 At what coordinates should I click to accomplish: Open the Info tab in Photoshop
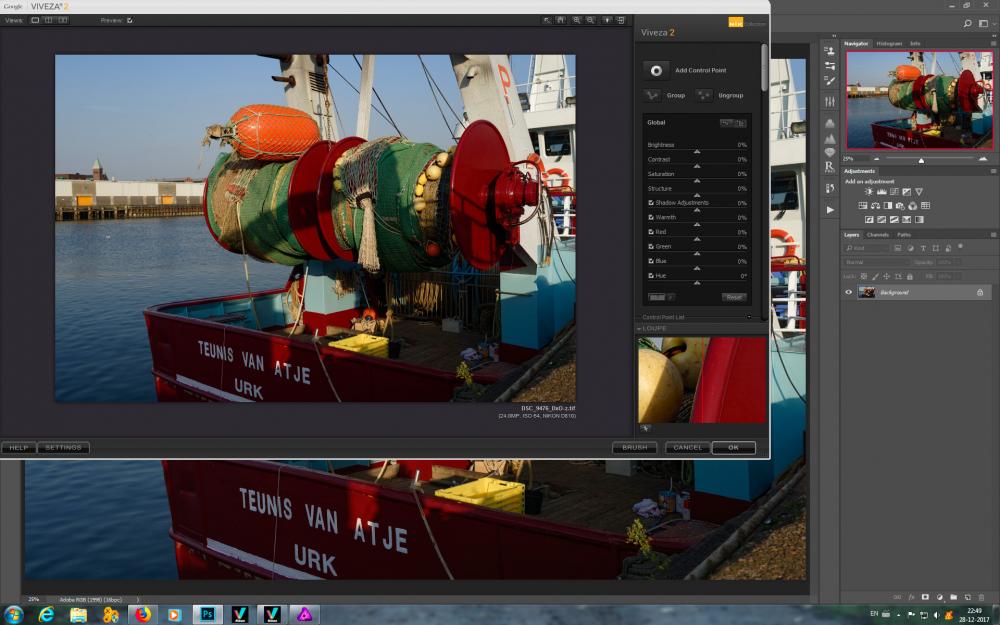point(915,43)
